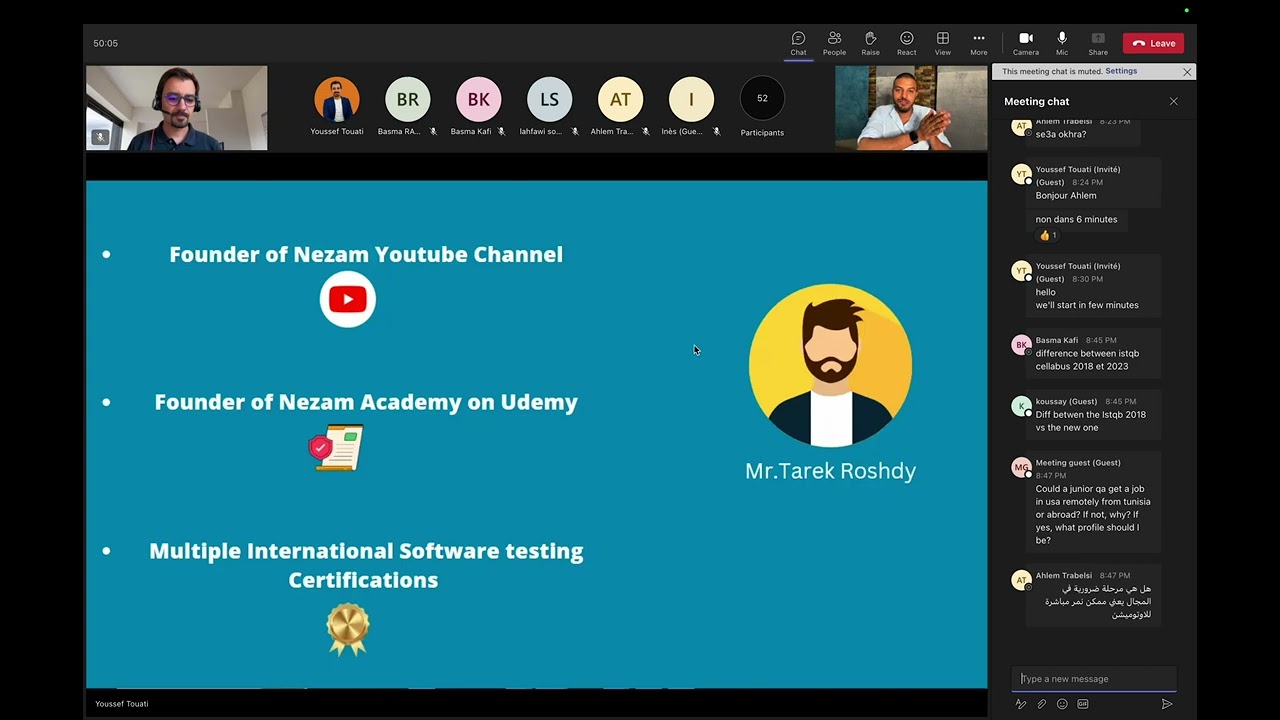The image size is (1280, 720).
Task: Open the emoji picker in chat
Action: pos(1062,704)
